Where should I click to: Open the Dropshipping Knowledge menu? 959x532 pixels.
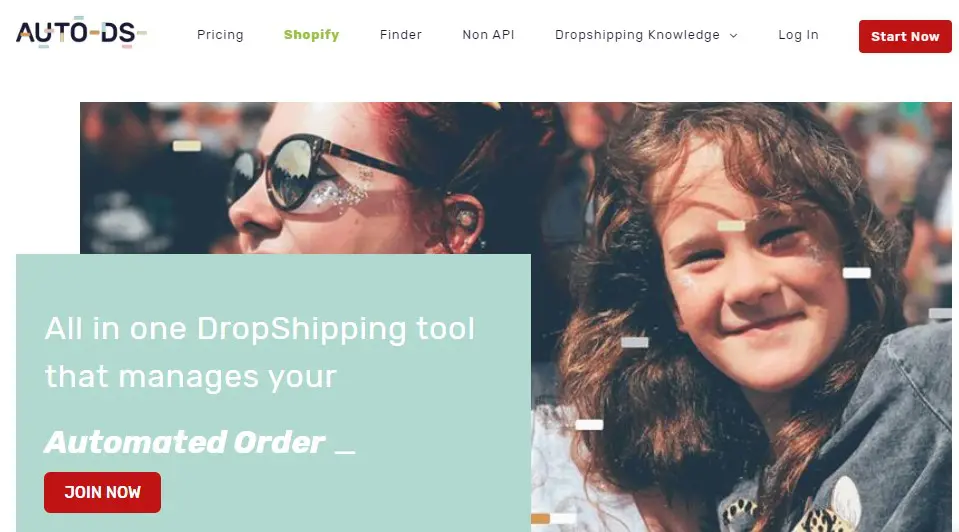click(637, 35)
